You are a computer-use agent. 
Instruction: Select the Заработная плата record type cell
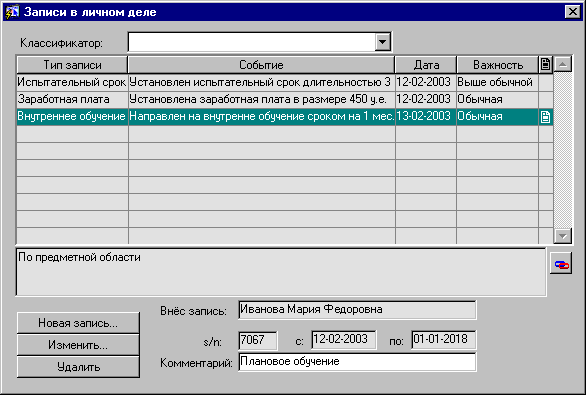pos(72,99)
